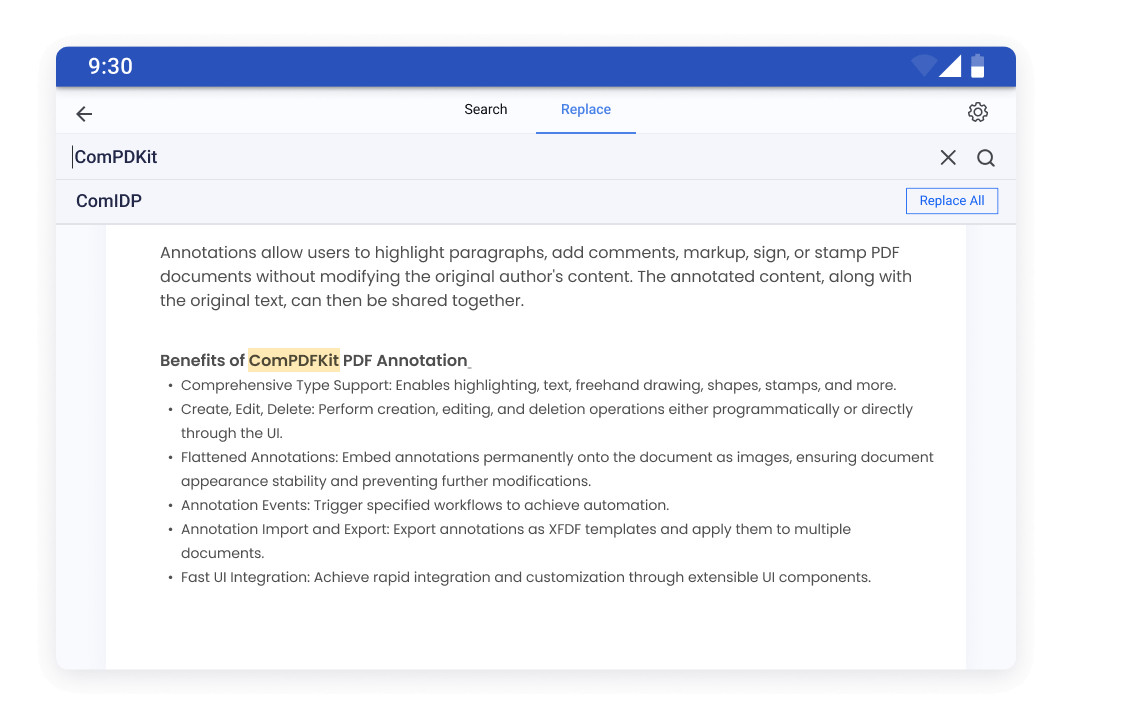The height and width of the screenshot is (720, 1136).
Task: Clear the search field with the X icon
Action: pos(948,157)
